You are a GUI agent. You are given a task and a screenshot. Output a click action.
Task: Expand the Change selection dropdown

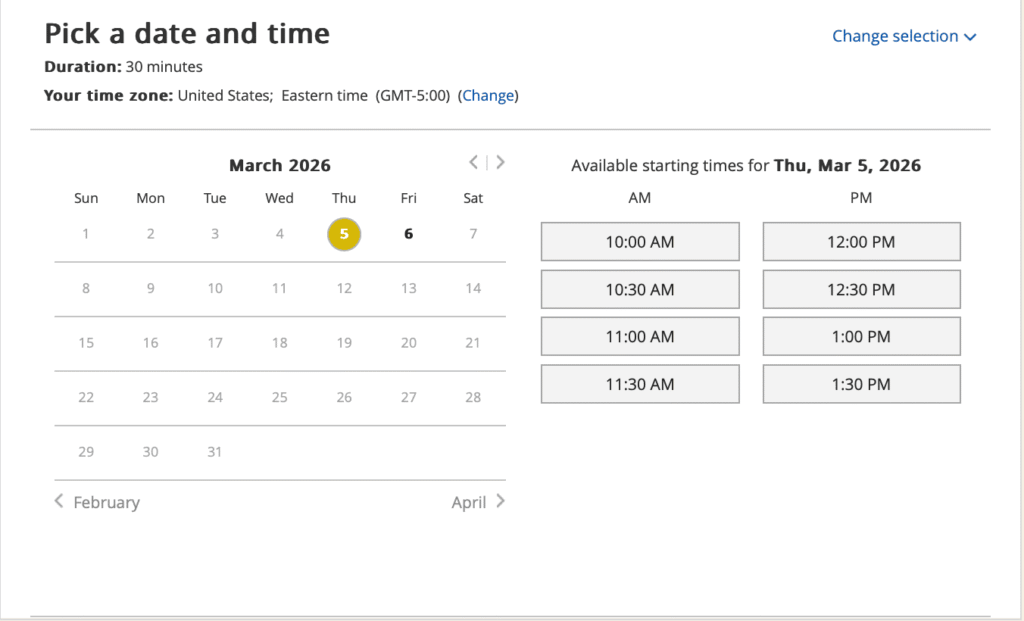click(x=903, y=36)
